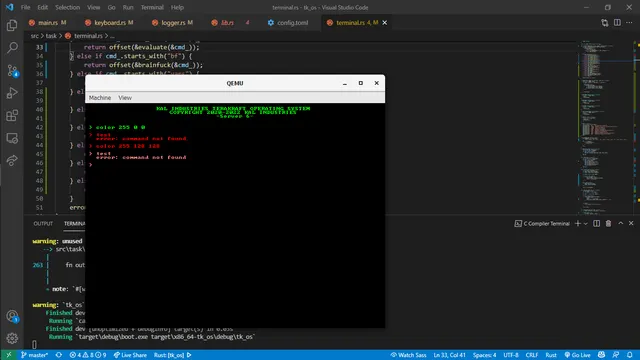Click the open changes compare icon
The image size is (640, 360).
coord(604,23)
